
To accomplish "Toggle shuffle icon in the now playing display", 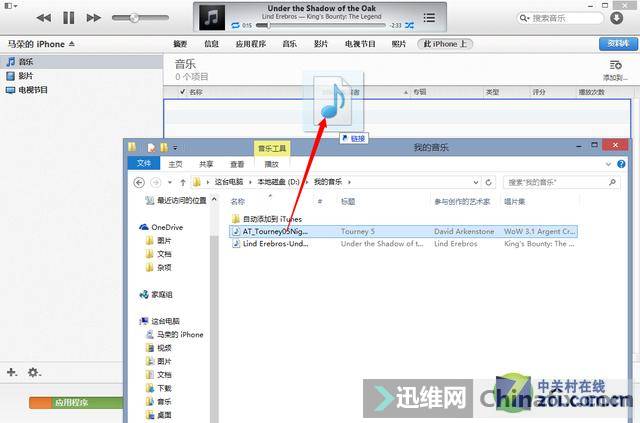I will (x=409, y=25).
